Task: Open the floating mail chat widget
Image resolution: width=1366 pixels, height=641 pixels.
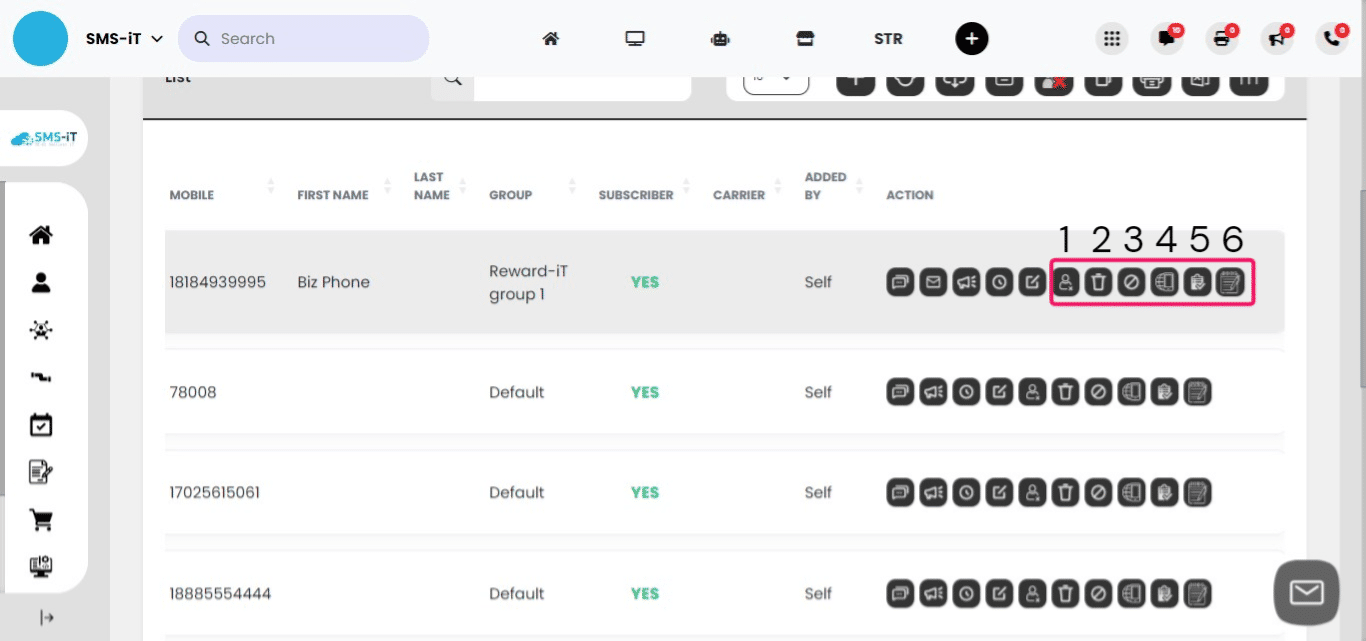Action: (1306, 593)
